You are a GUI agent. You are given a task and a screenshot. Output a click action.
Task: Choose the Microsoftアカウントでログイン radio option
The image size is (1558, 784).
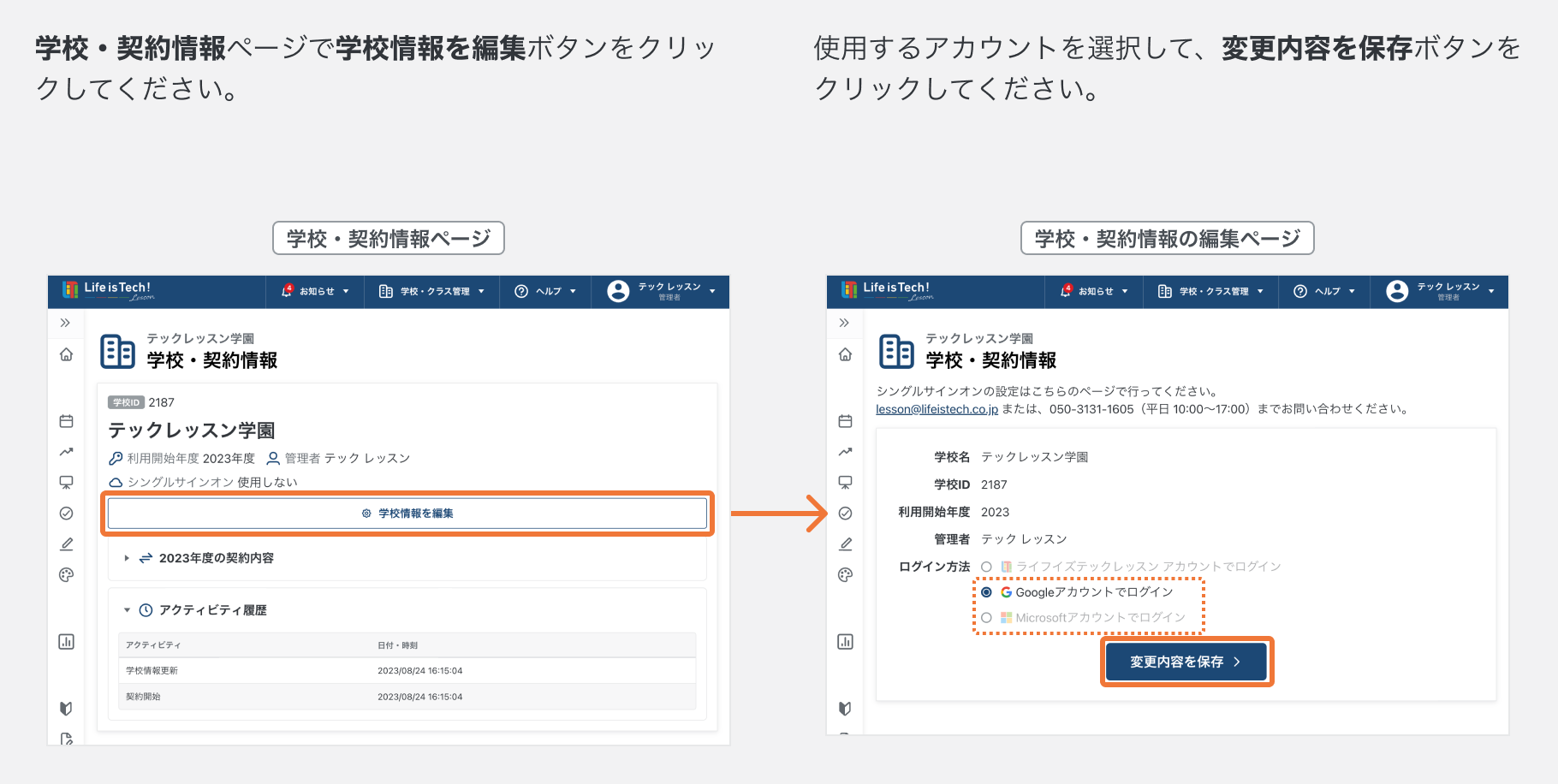coord(987,618)
